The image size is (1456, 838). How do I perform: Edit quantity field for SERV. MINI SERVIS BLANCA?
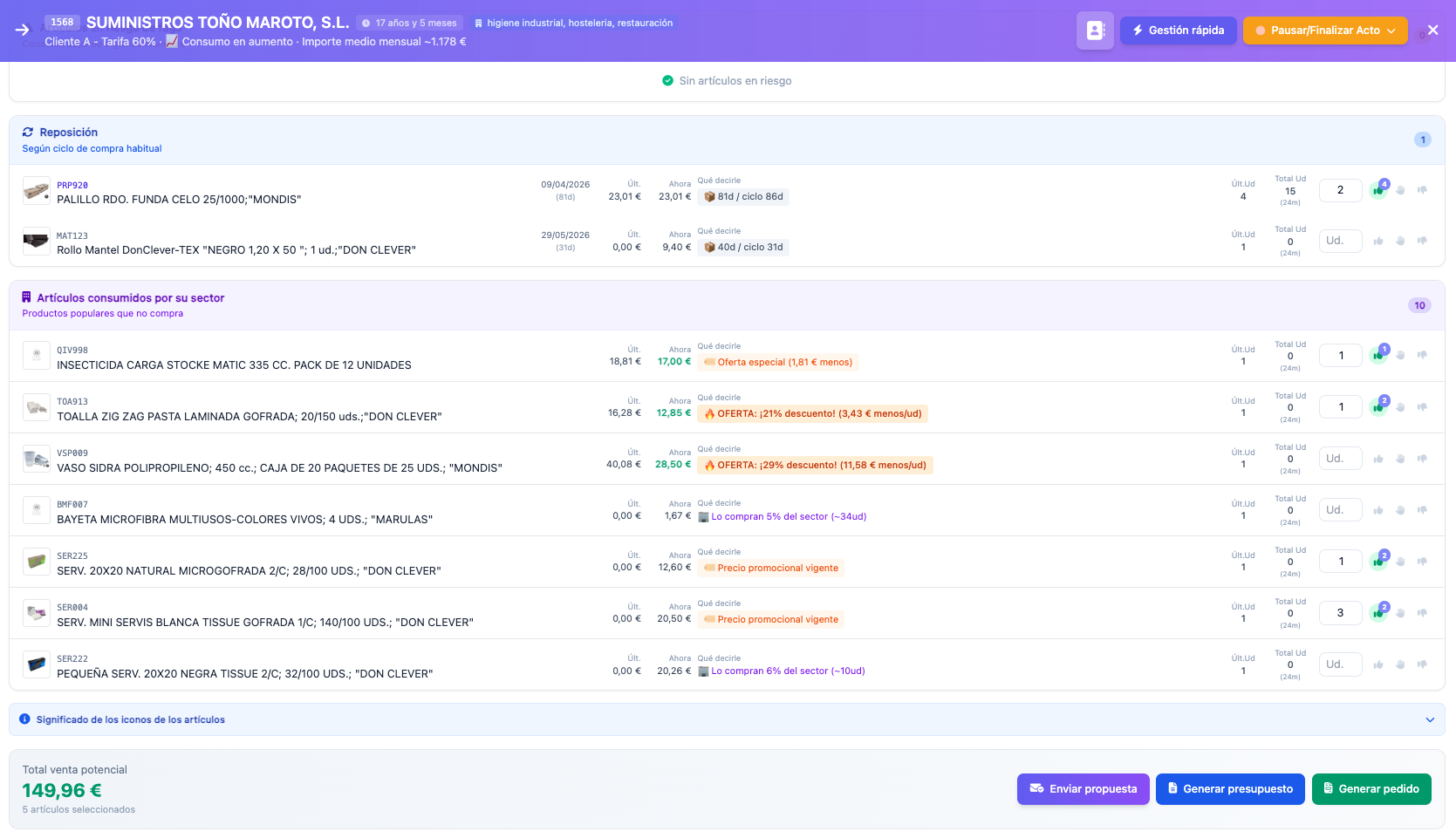[1341, 613]
